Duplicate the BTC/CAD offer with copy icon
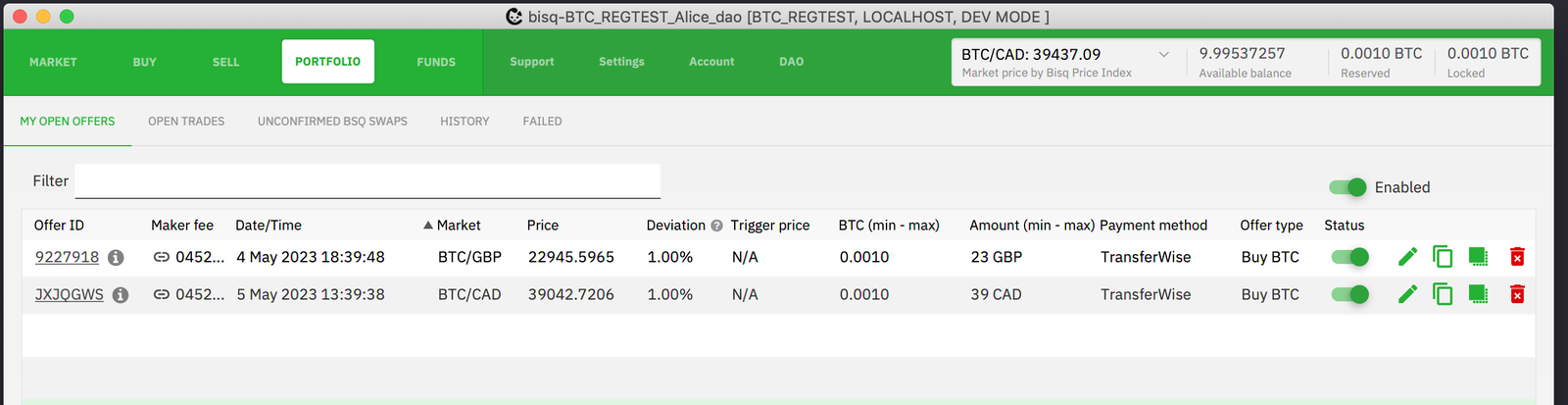The width and height of the screenshot is (1568, 405). coord(1443,294)
